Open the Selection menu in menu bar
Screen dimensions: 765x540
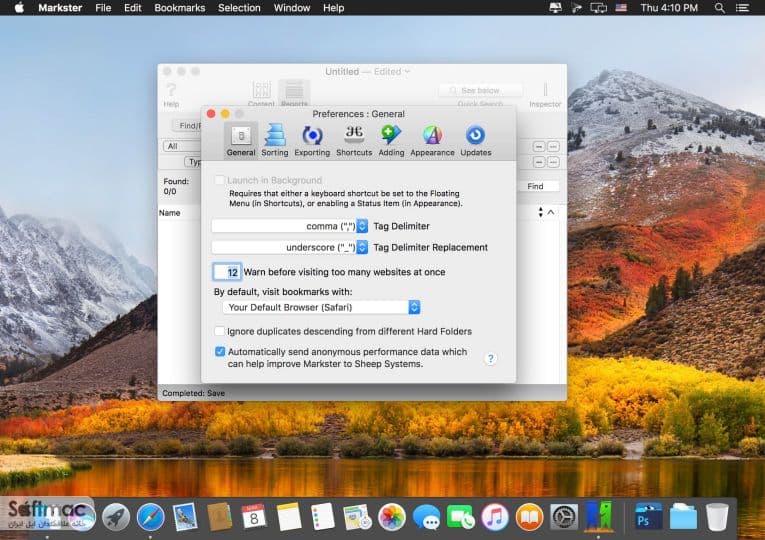point(239,8)
